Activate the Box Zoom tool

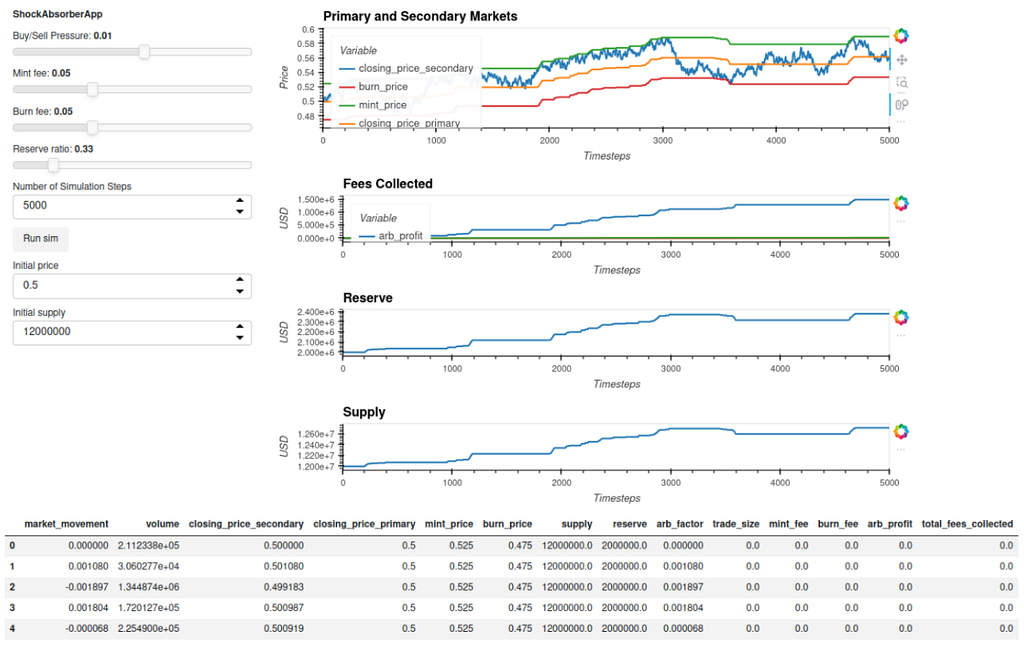click(x=901, y=82)
